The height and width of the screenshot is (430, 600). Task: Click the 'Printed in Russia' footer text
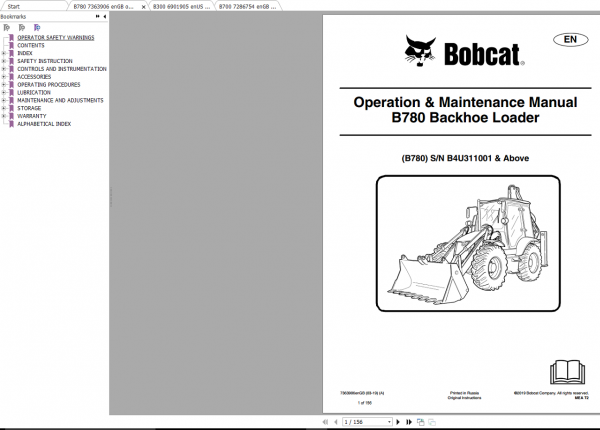[464, 393]
